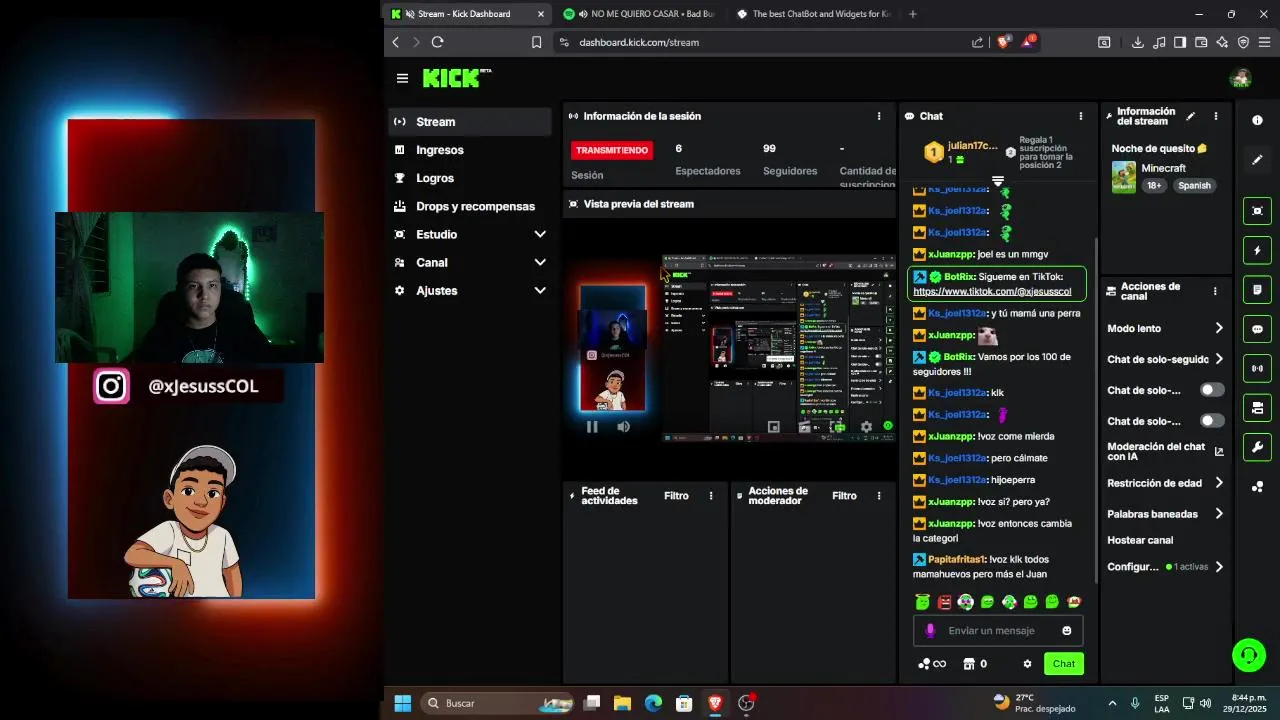Image resolution: width=1280 pixels, height=720 pixels.
Task: Bookmark this page
Action: tap(536, 42)
